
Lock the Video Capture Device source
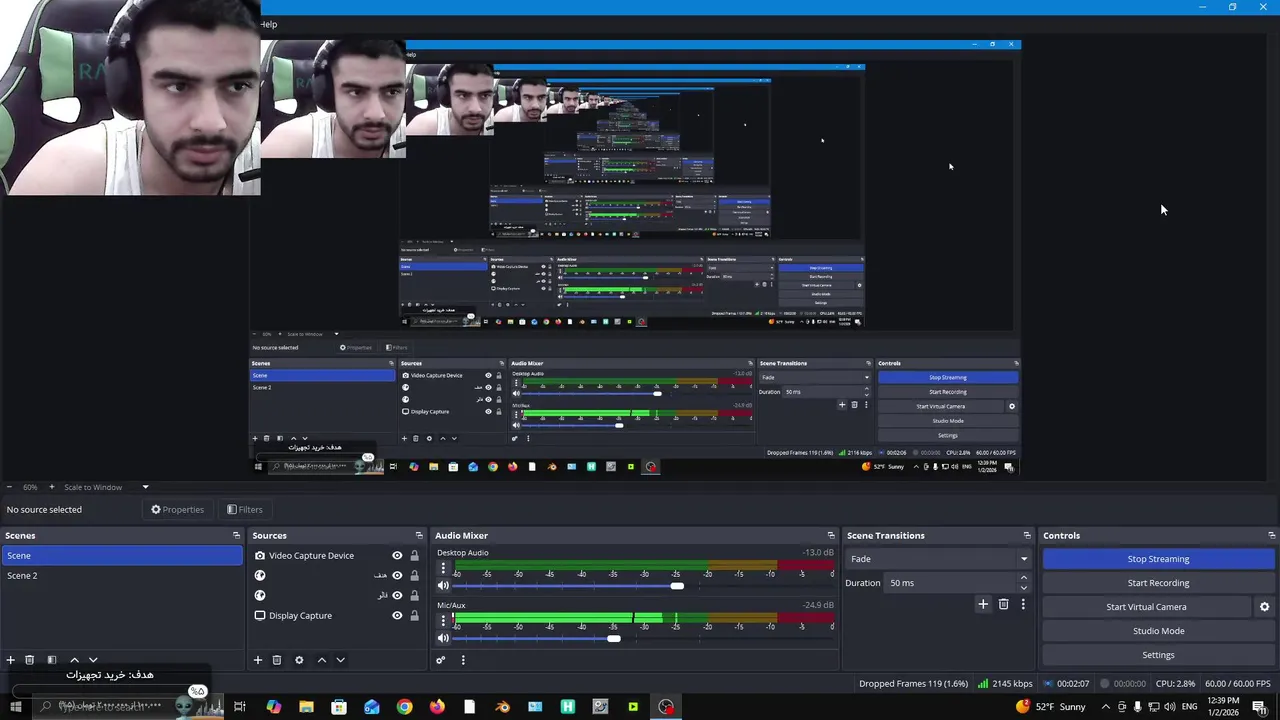[414, 556]
